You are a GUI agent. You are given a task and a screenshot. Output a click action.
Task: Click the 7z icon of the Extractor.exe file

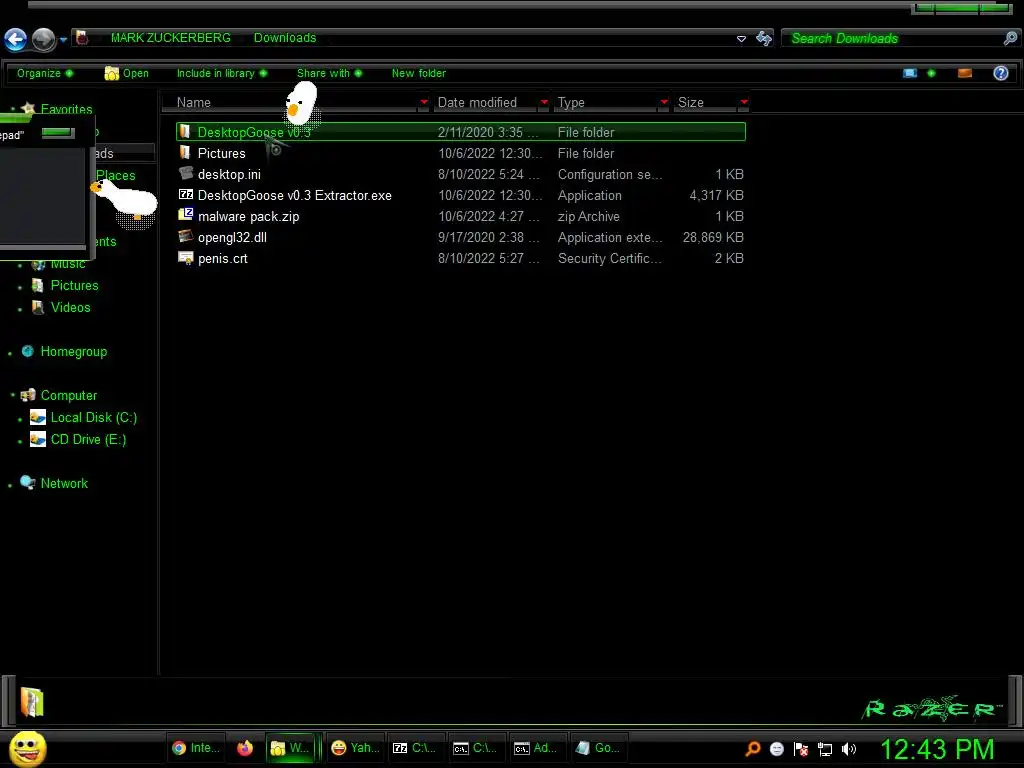click(x=185, y=195)
